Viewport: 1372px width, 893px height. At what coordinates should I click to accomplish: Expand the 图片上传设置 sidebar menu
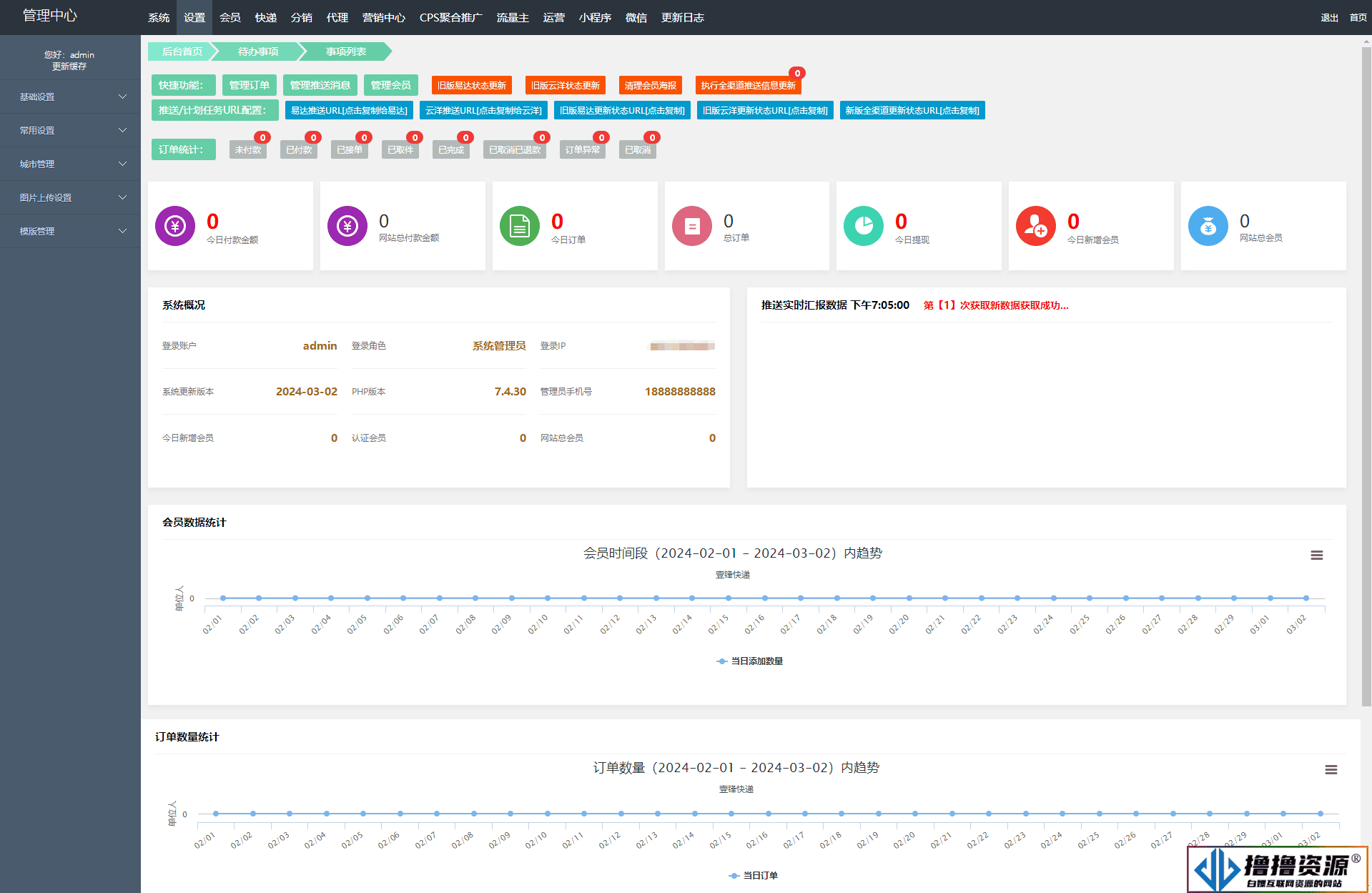(70, 197)
